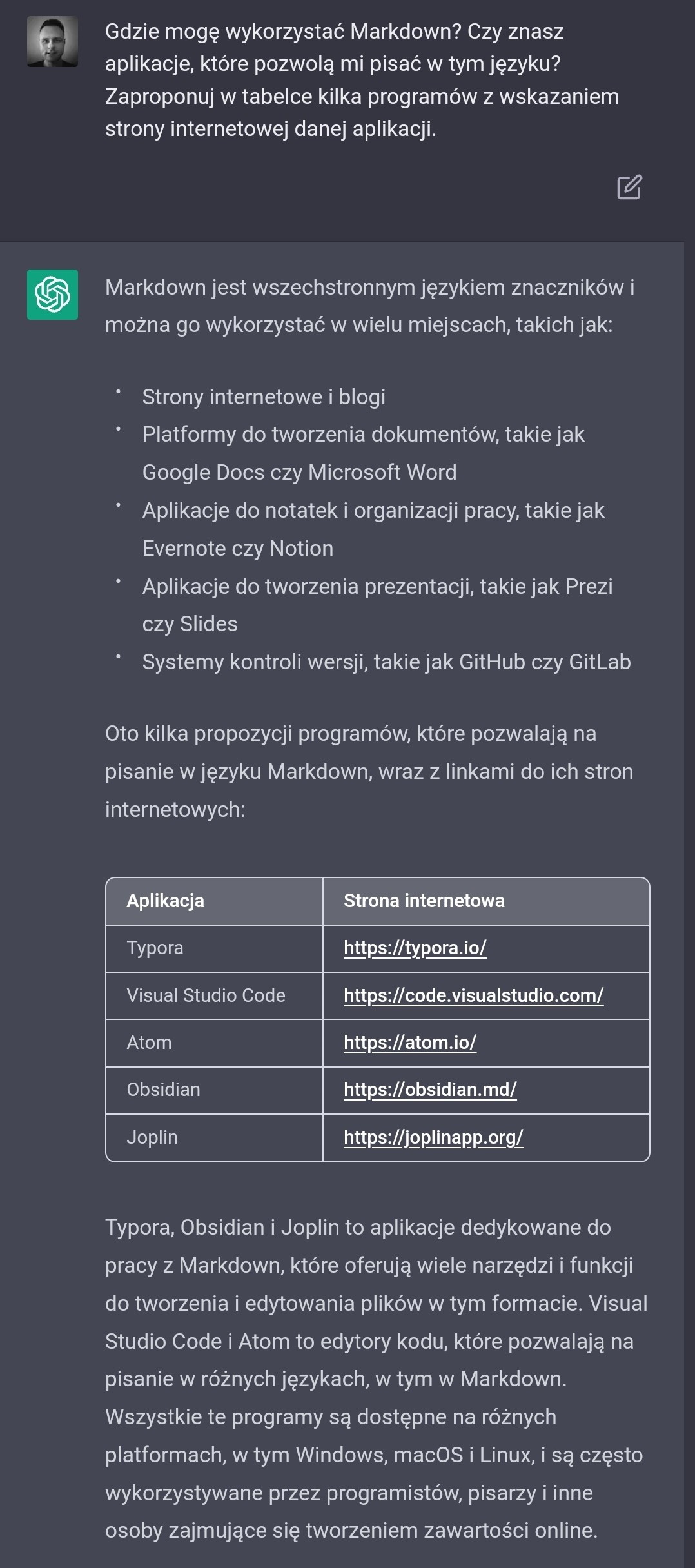The image size is (695, 1568).
Task: Click the Atom name cell
Action: click(x=149, y=1043)
